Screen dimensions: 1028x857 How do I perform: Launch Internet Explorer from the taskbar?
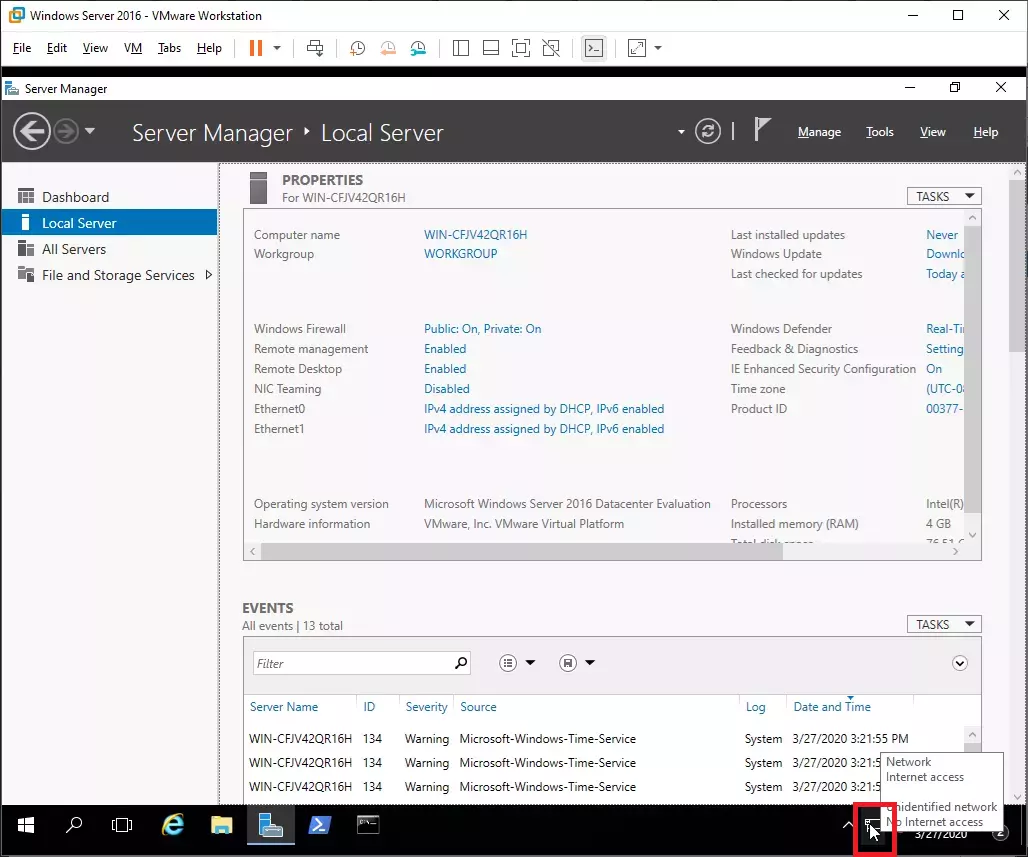tap(172, 825)
